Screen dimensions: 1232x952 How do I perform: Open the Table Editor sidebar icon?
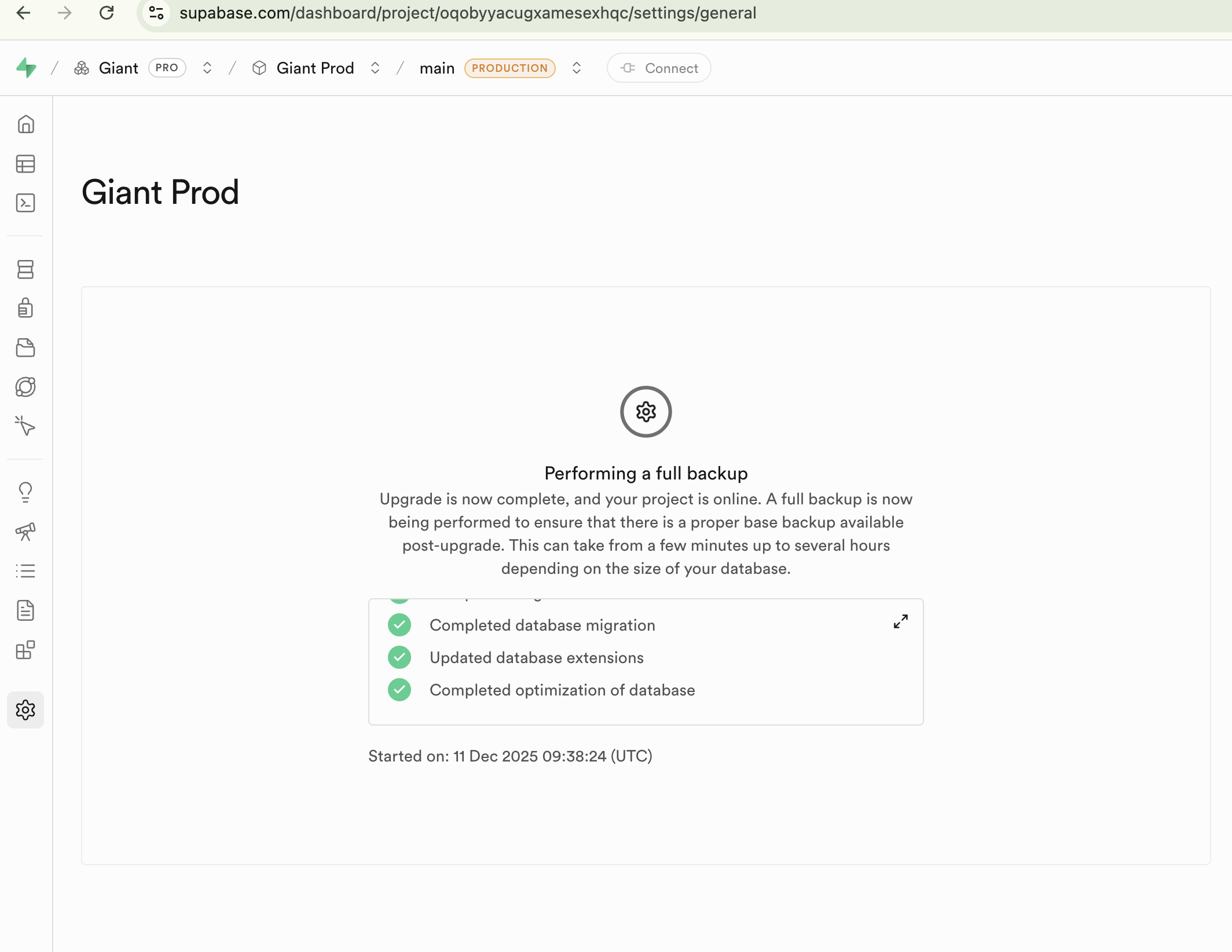tap(25, 164)
